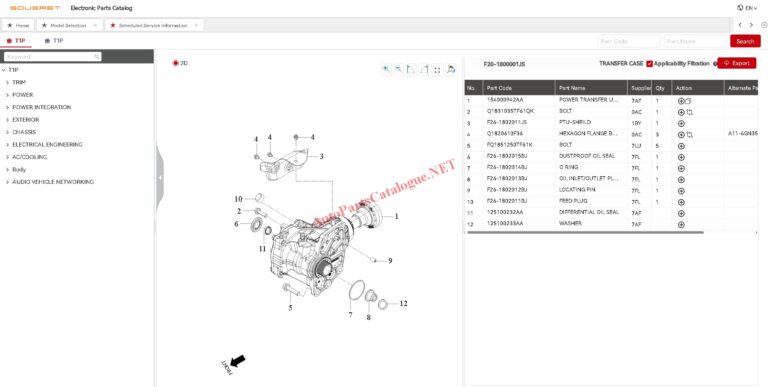The image size is (768, 387).
Task: Expand the CHASSIS category
Action: click(7, 132)
